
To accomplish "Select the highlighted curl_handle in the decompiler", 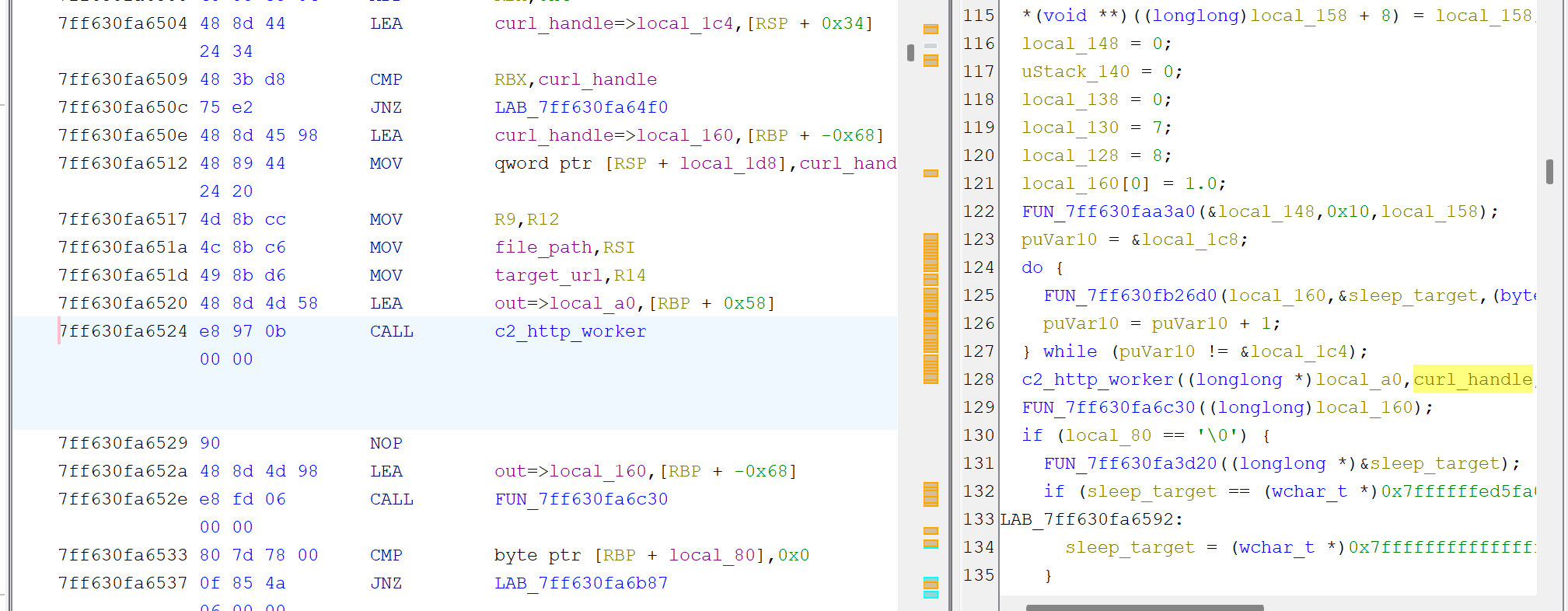I will 1472,379.
